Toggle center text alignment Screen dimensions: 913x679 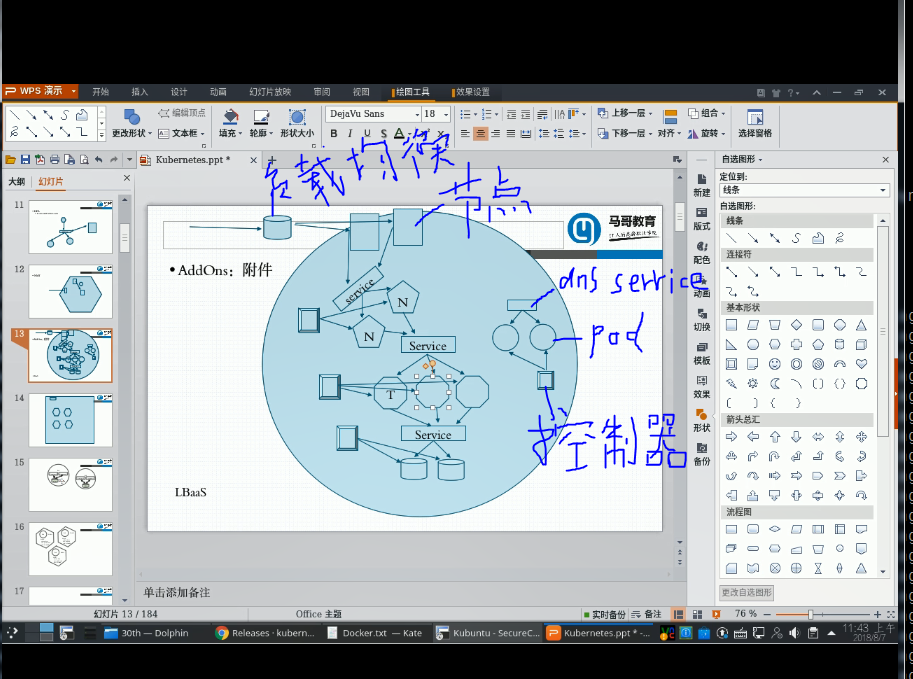pos(480,133)
